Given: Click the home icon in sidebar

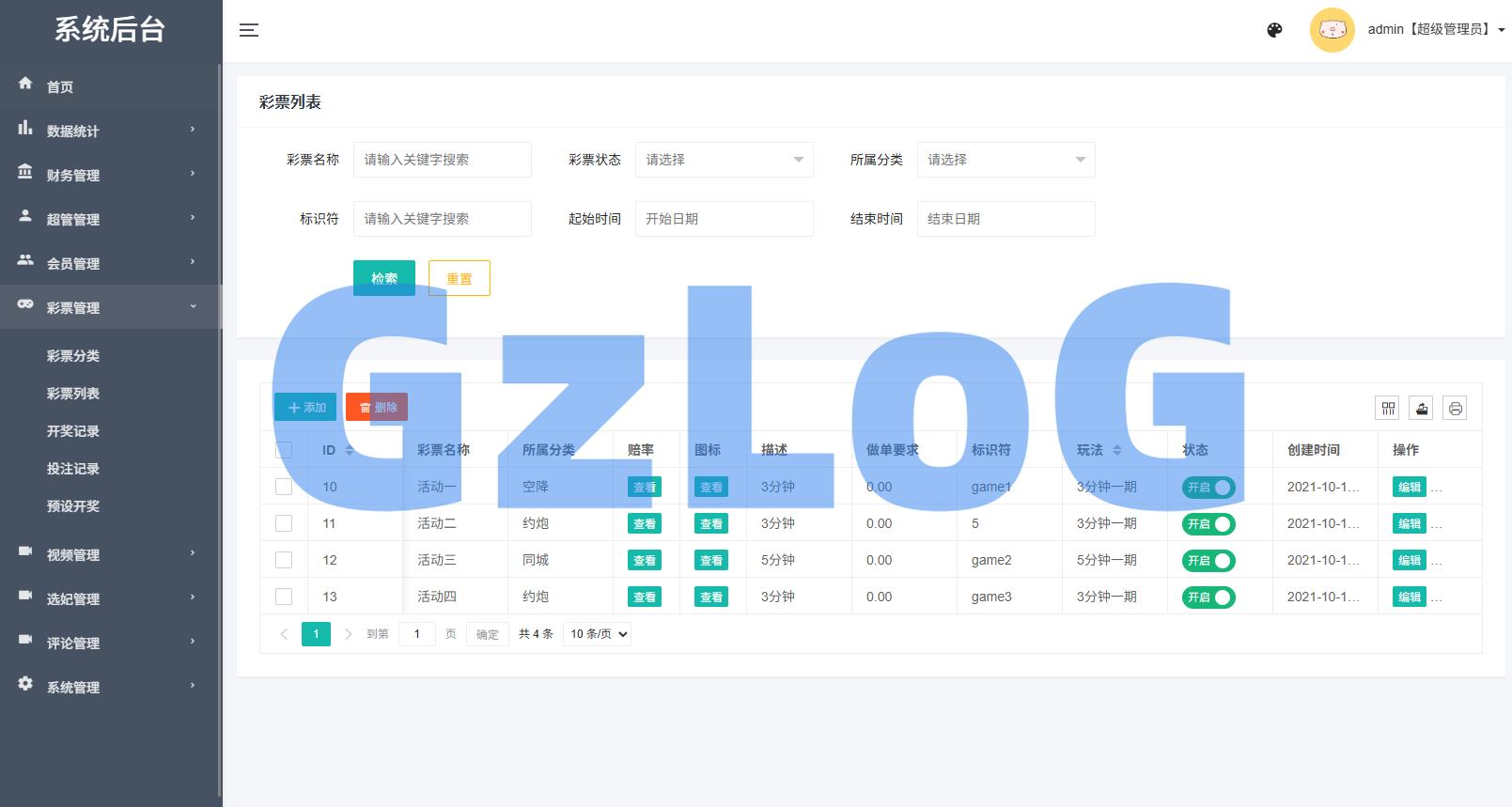Looking at the screenshot, I should [25, 84].
